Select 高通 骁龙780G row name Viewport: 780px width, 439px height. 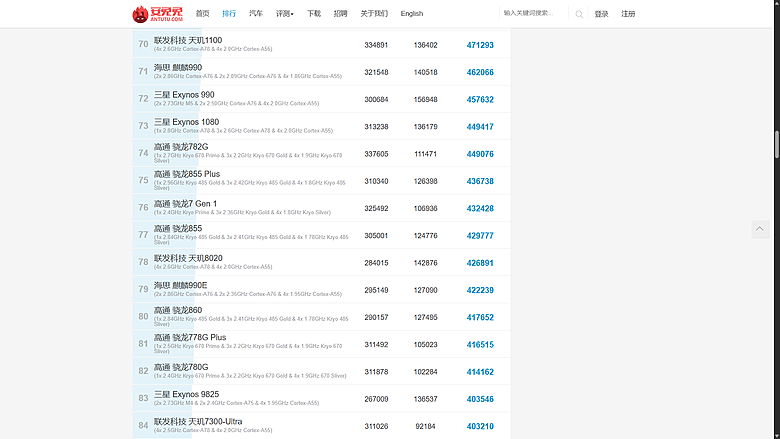tap(181, 367)
